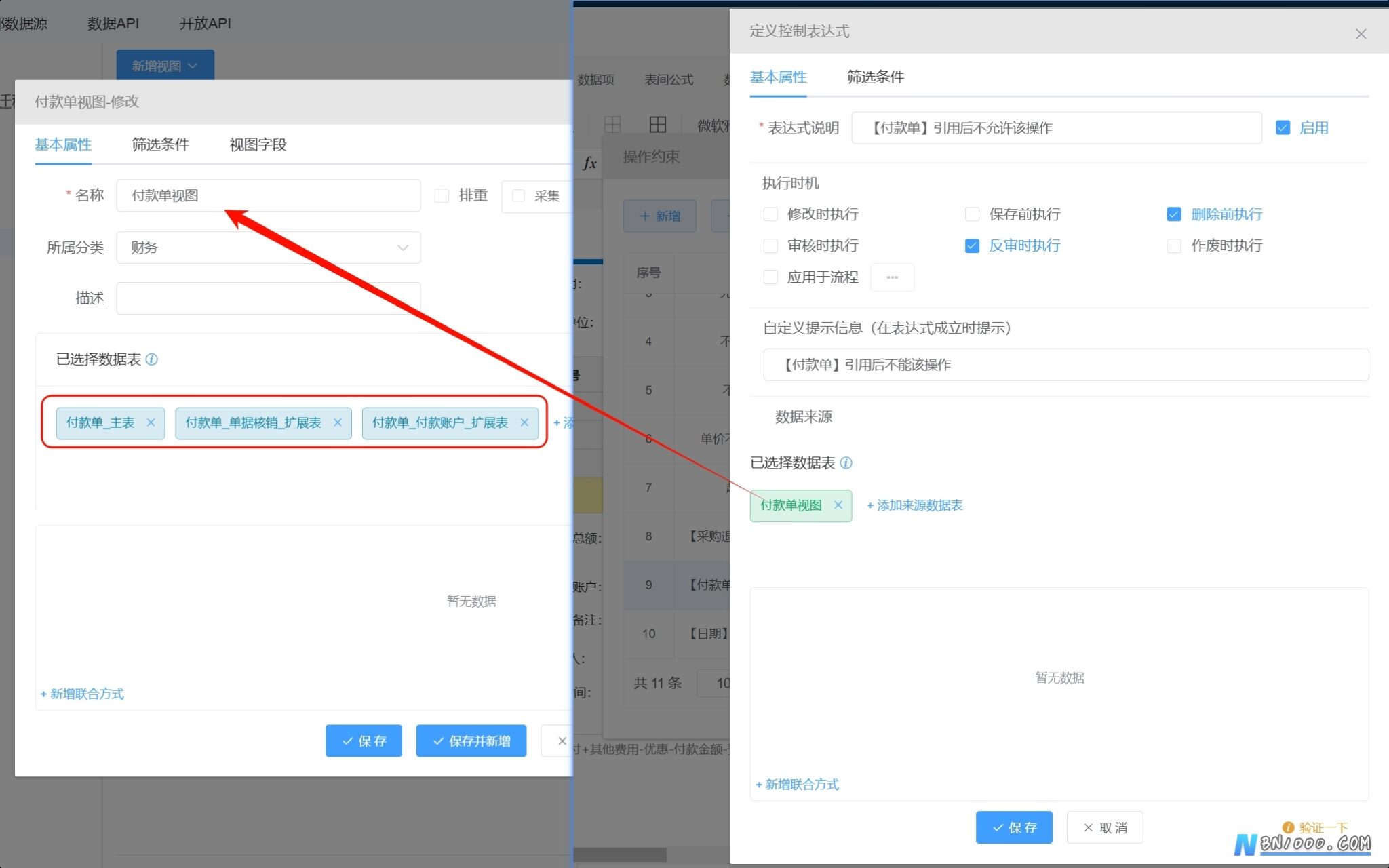Select 基本属性 tab in 付款单视图 dialog
This screenshot has height=868, width=1389.
coord(63,144)
